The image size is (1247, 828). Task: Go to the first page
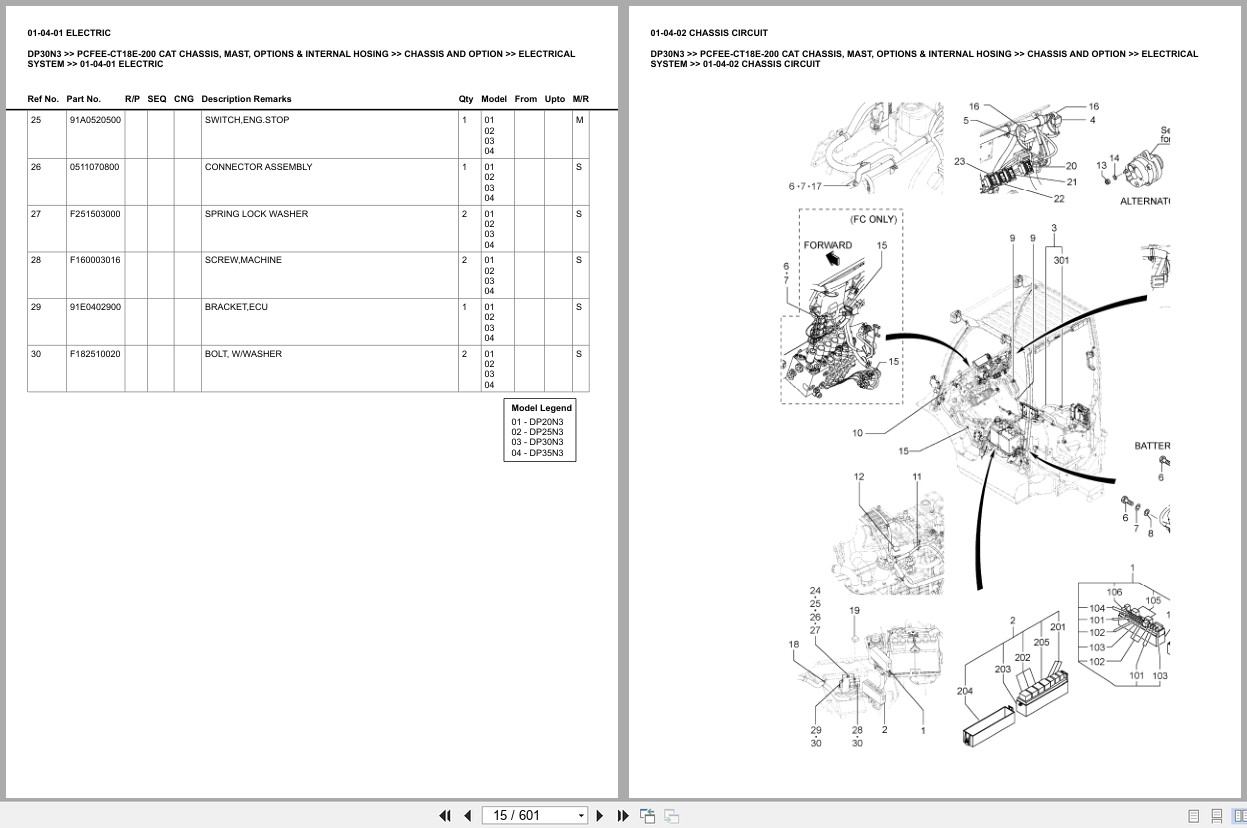pyautogui.click(x=445, y=815)
